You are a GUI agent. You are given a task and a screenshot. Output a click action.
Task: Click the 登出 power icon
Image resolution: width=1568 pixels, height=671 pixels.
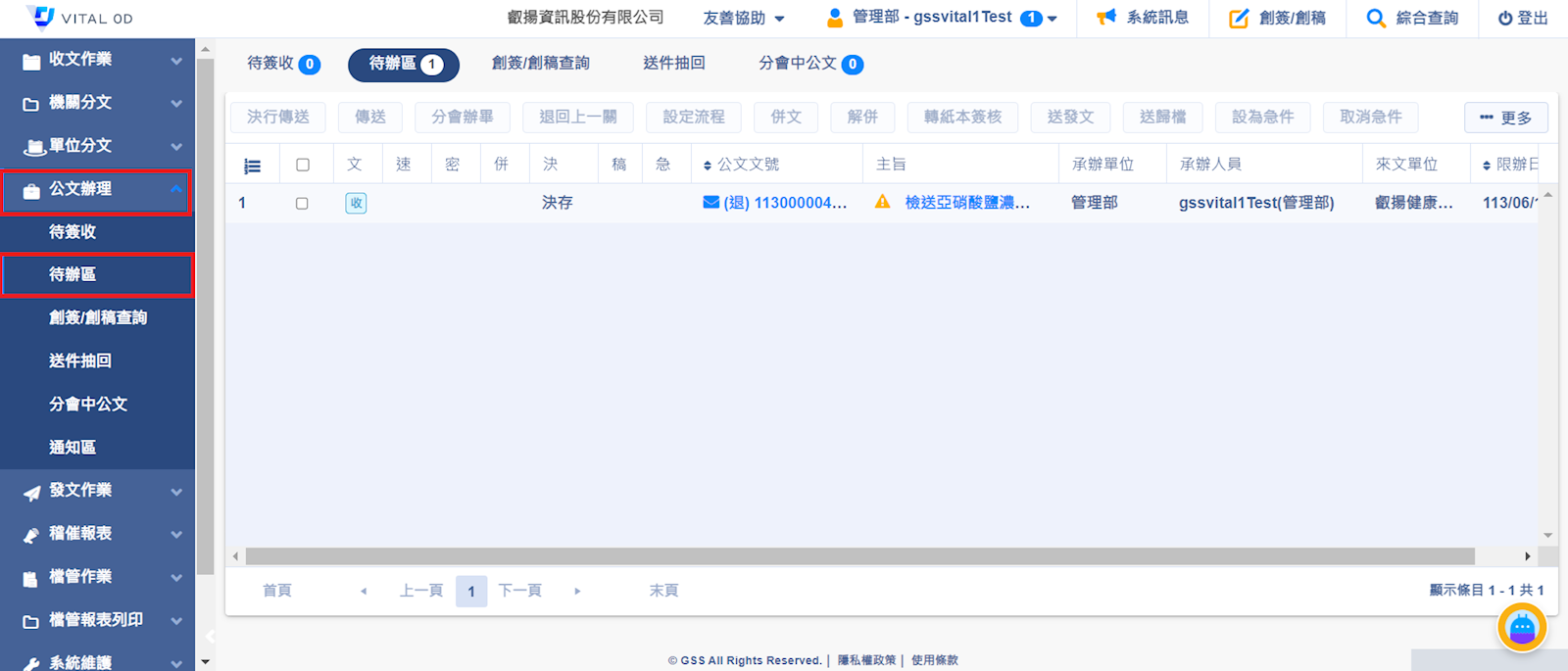click(1505, 18)
